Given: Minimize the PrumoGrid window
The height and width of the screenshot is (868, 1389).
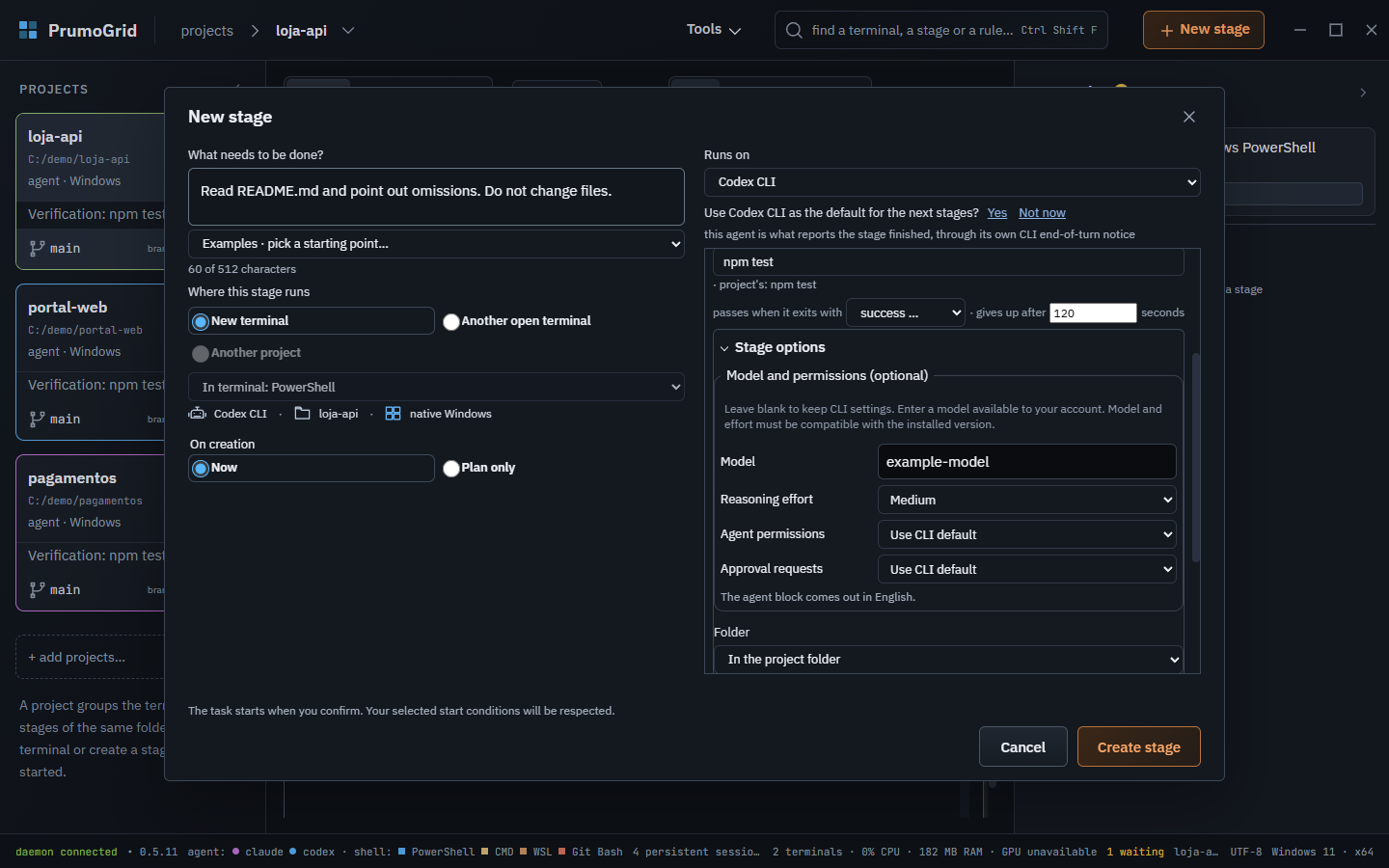Looking at the screenshot, I should (x=1300, y=30).
